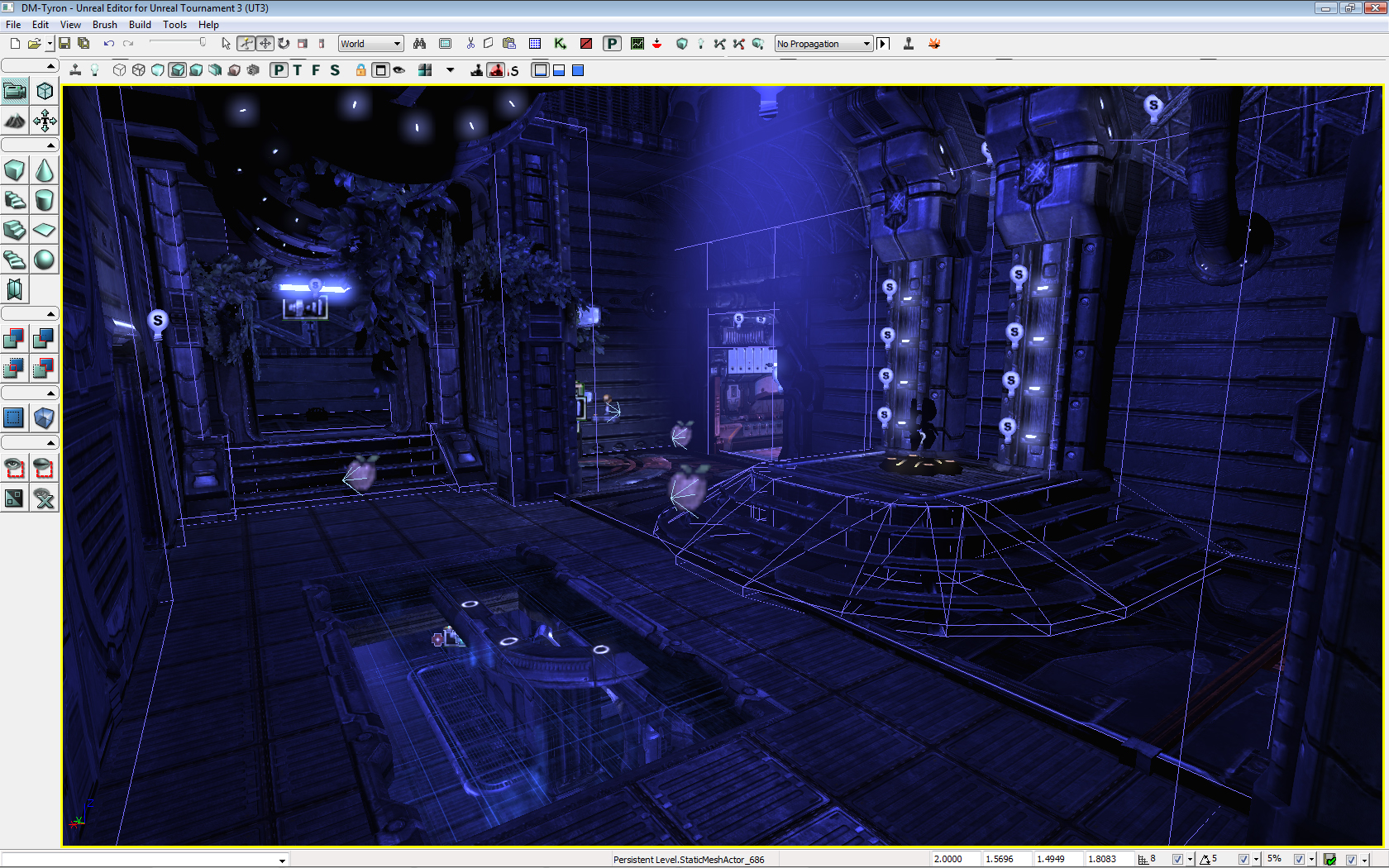
Task: Click the CSG Subtract tool
Action: (45, 339)
